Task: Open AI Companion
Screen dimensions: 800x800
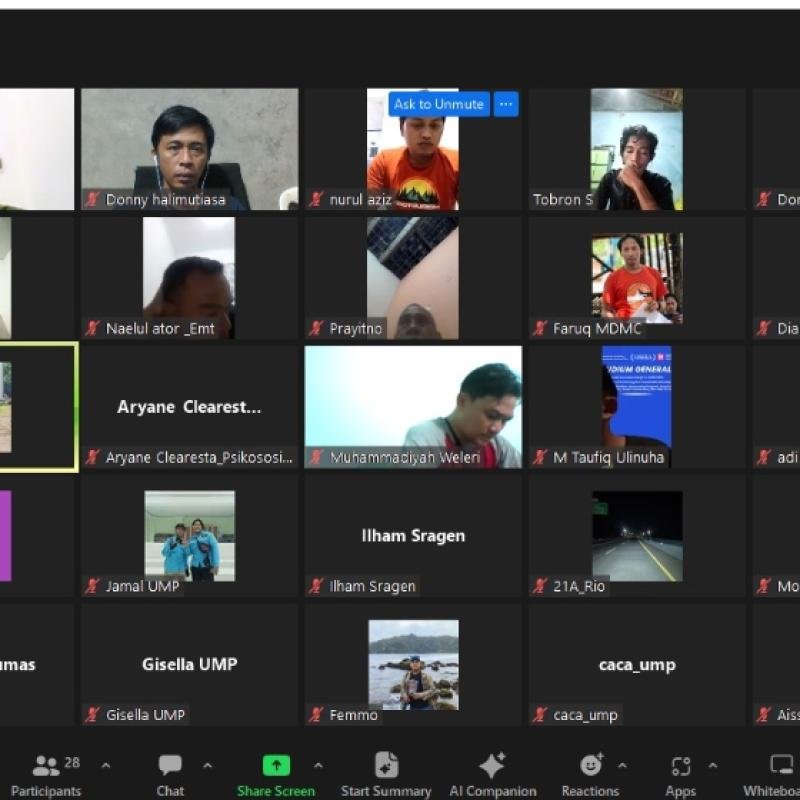Action: [x=492, y=766]
